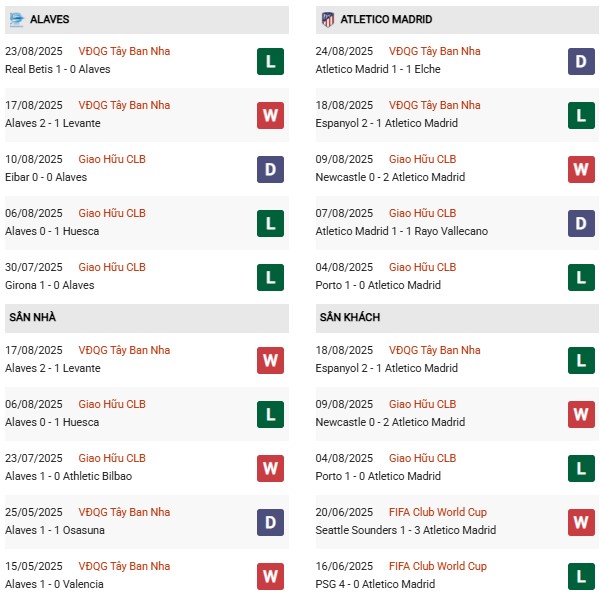Select the SÂN KHÁCH section header
The height and width of the screenshot is (595, 600).
[x=349, y=317]
